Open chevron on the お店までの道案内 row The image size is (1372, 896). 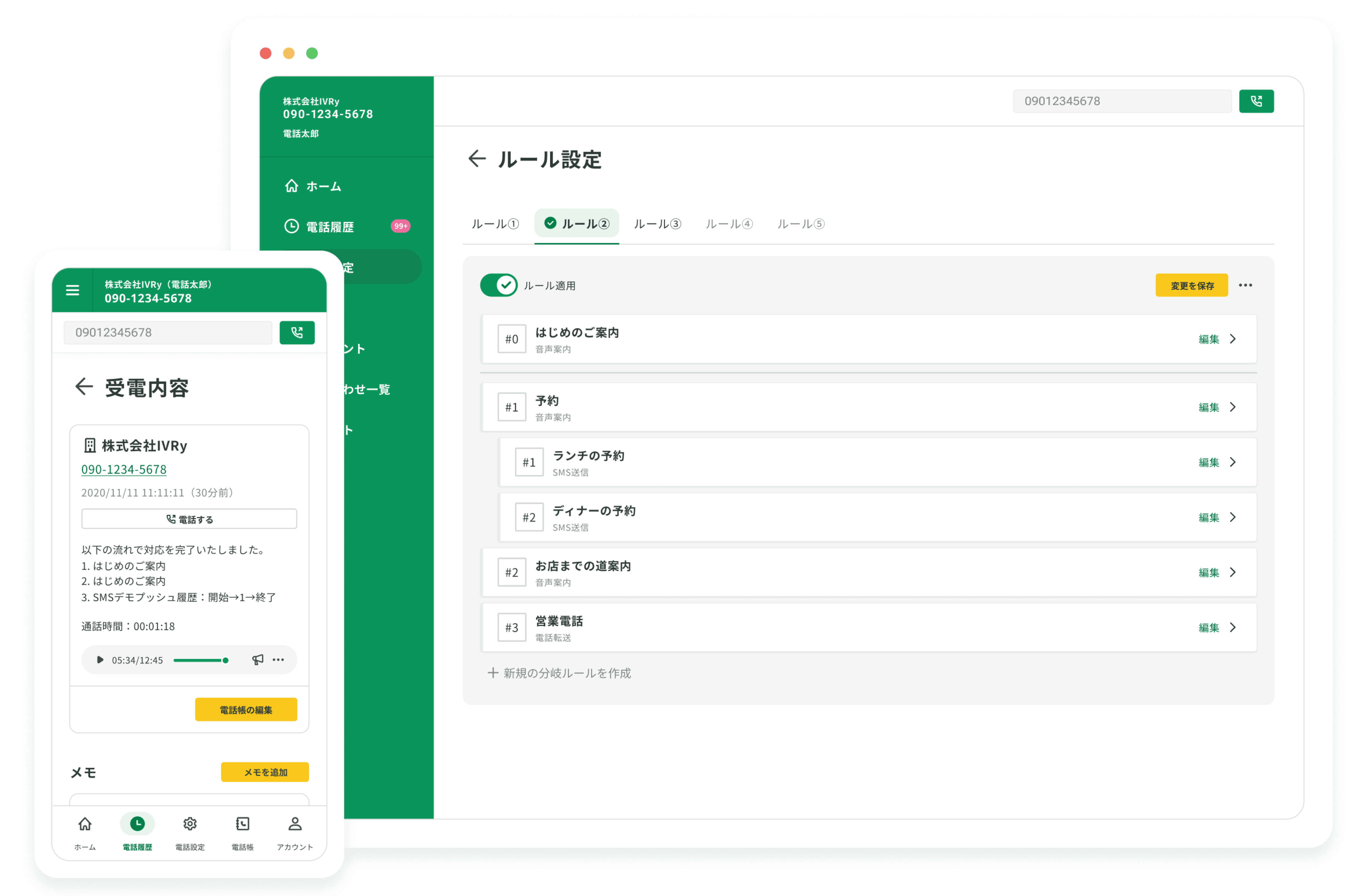1233,572
